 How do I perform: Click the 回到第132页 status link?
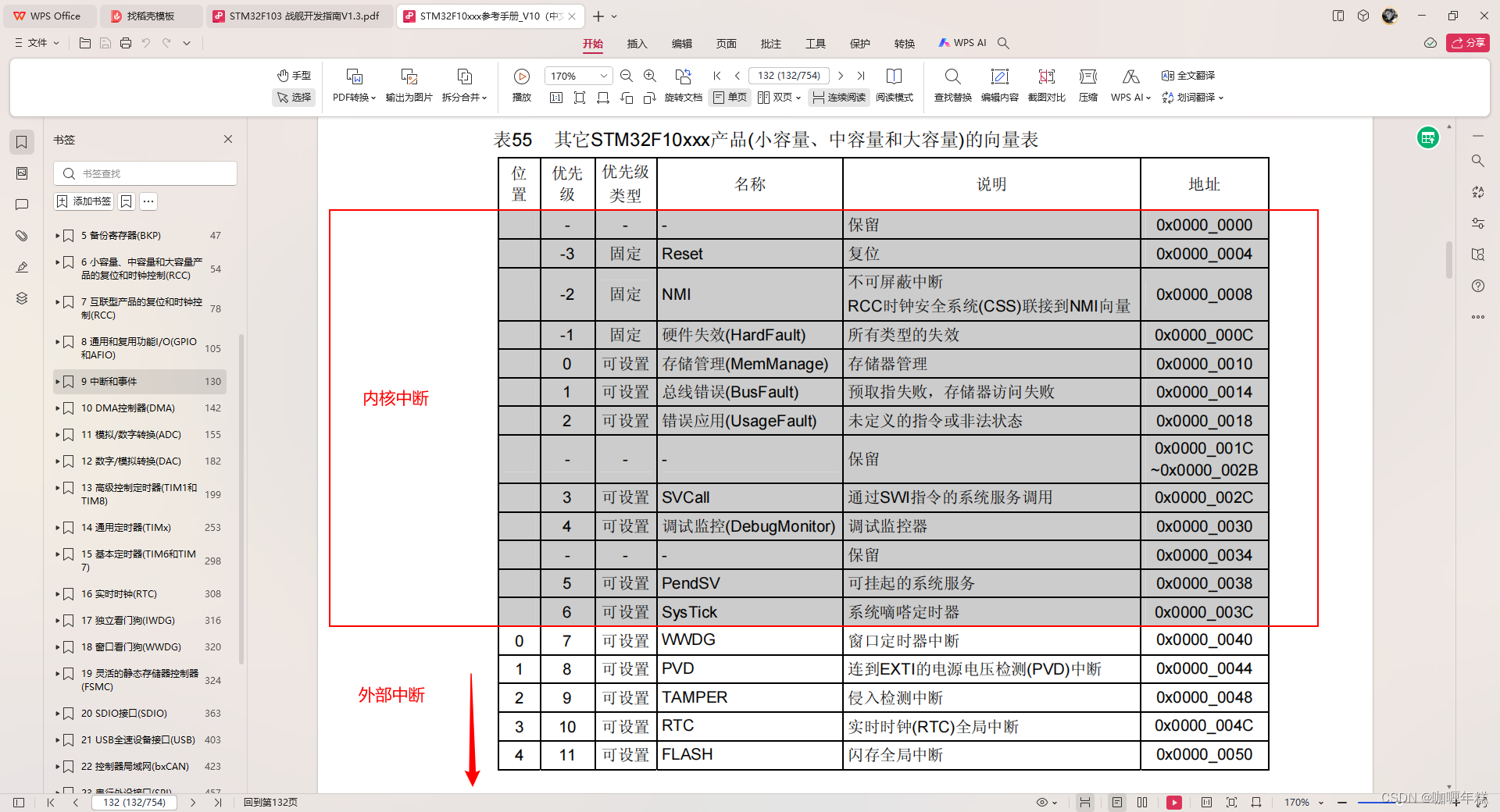point(270,803)
